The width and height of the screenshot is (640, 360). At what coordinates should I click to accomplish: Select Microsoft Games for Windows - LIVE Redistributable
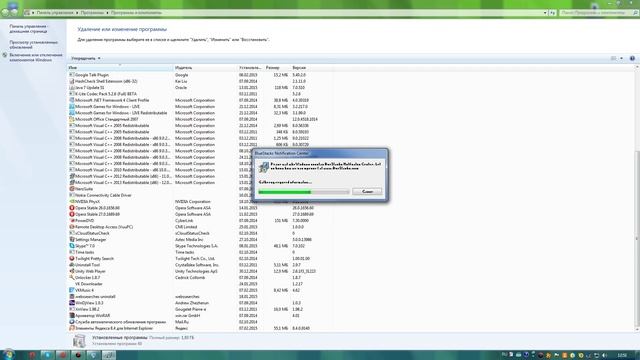tap(200, 113)
